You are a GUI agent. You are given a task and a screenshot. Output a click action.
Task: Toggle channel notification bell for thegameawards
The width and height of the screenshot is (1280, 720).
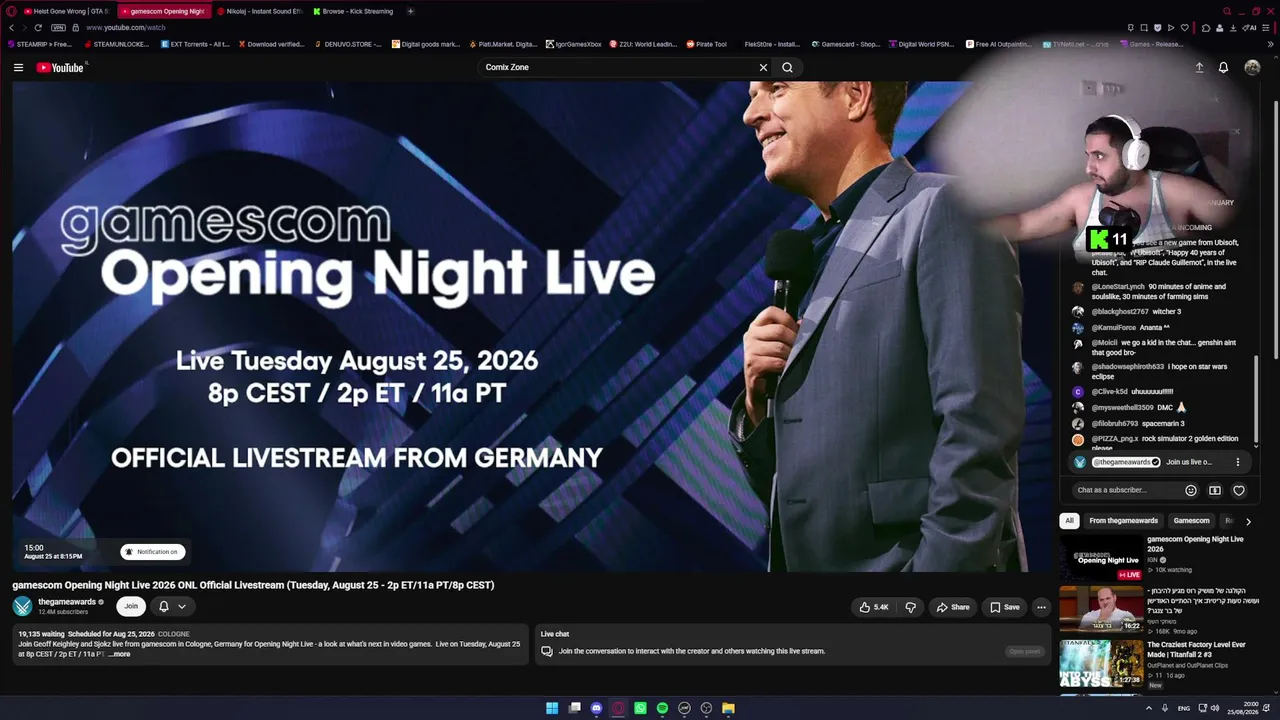(164, 606)
